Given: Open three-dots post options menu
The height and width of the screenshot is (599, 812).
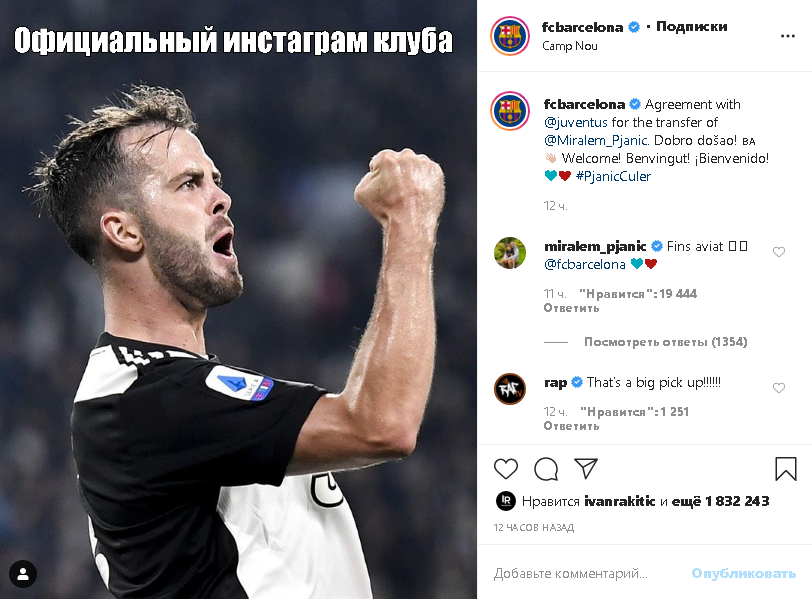Looking at the screenshot, I should click(788, 36).
